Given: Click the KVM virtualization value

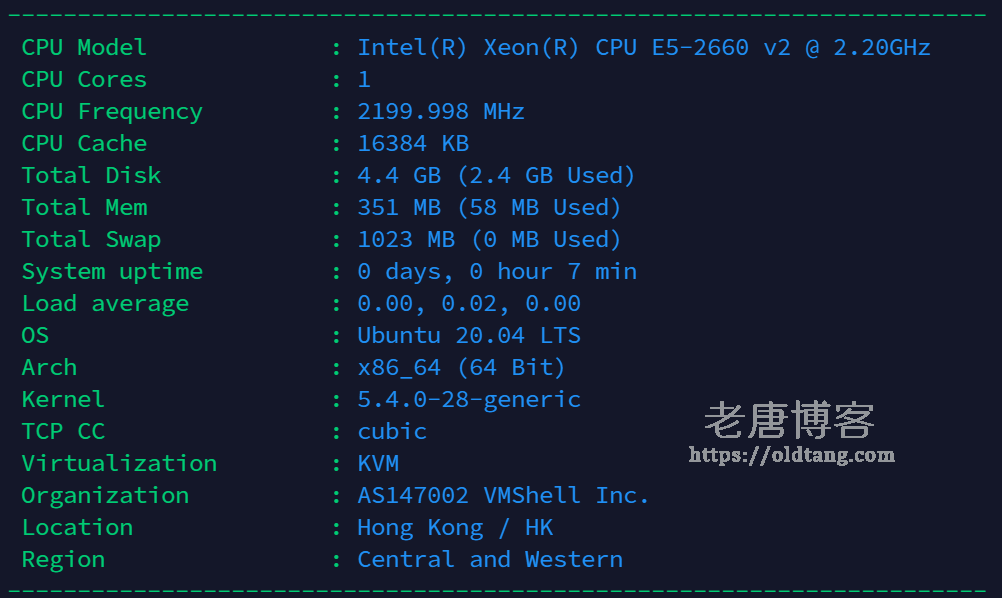Looking at the screenshot, I should (x=378, y=463).
